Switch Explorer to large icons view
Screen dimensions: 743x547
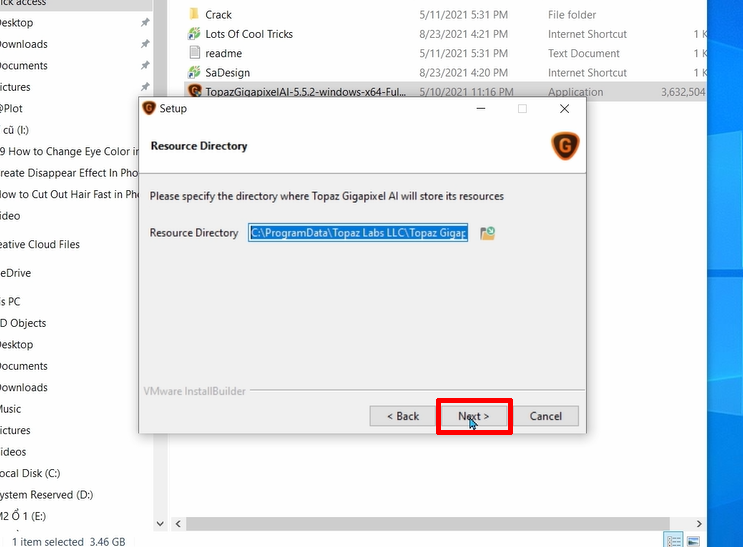click(x=693, y=541)
